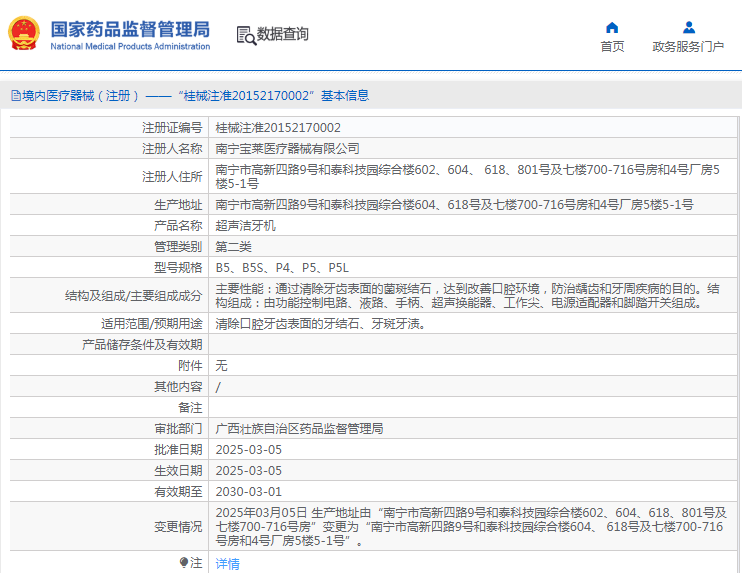
Task: Open 数据查询 text link
Action: pyautogui.click(x=283, y=34)
